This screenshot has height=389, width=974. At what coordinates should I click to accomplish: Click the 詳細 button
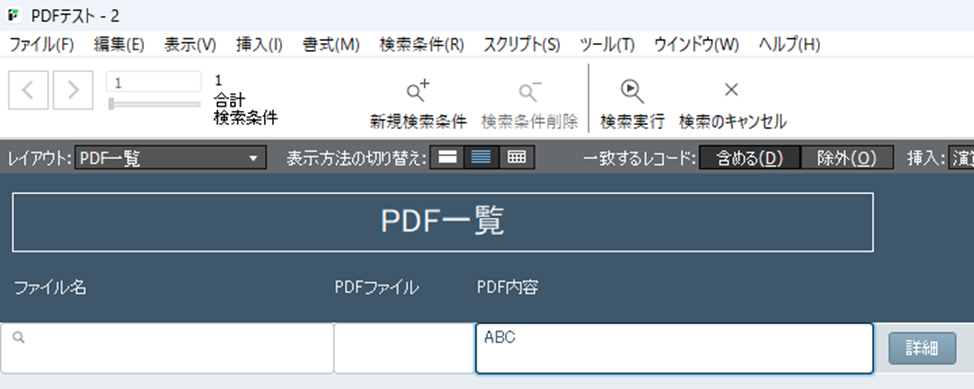coord(922,349)
